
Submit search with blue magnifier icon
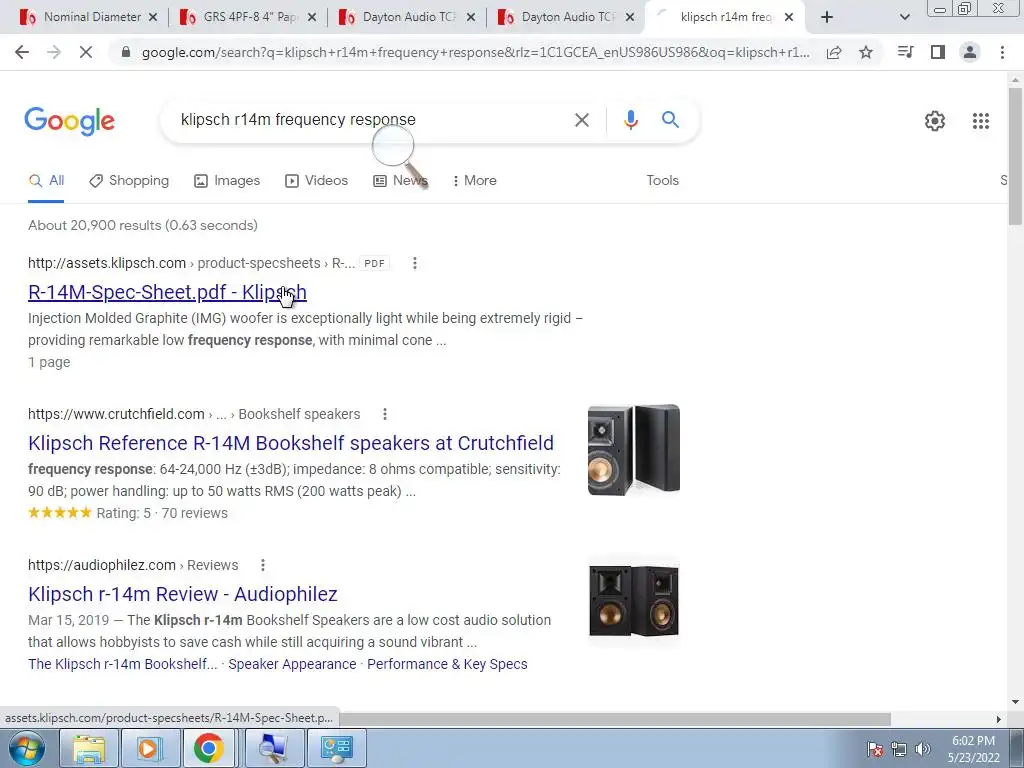[670, 120]
